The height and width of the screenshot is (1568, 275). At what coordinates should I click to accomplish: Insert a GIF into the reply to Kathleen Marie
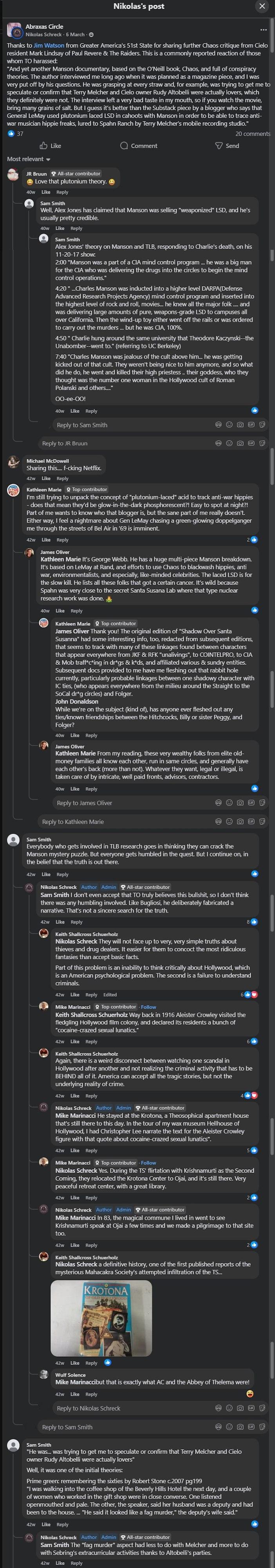(x=251, y=821)
